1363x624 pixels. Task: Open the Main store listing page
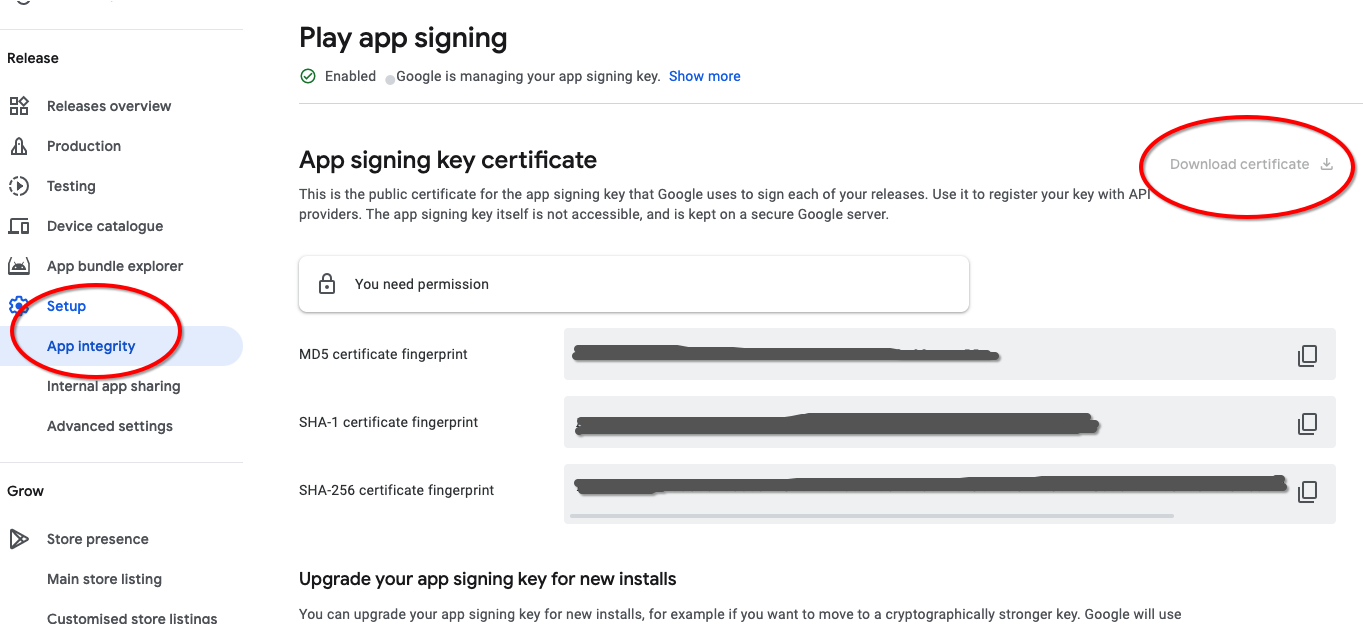pyautogui.click(x=104, y=579)
